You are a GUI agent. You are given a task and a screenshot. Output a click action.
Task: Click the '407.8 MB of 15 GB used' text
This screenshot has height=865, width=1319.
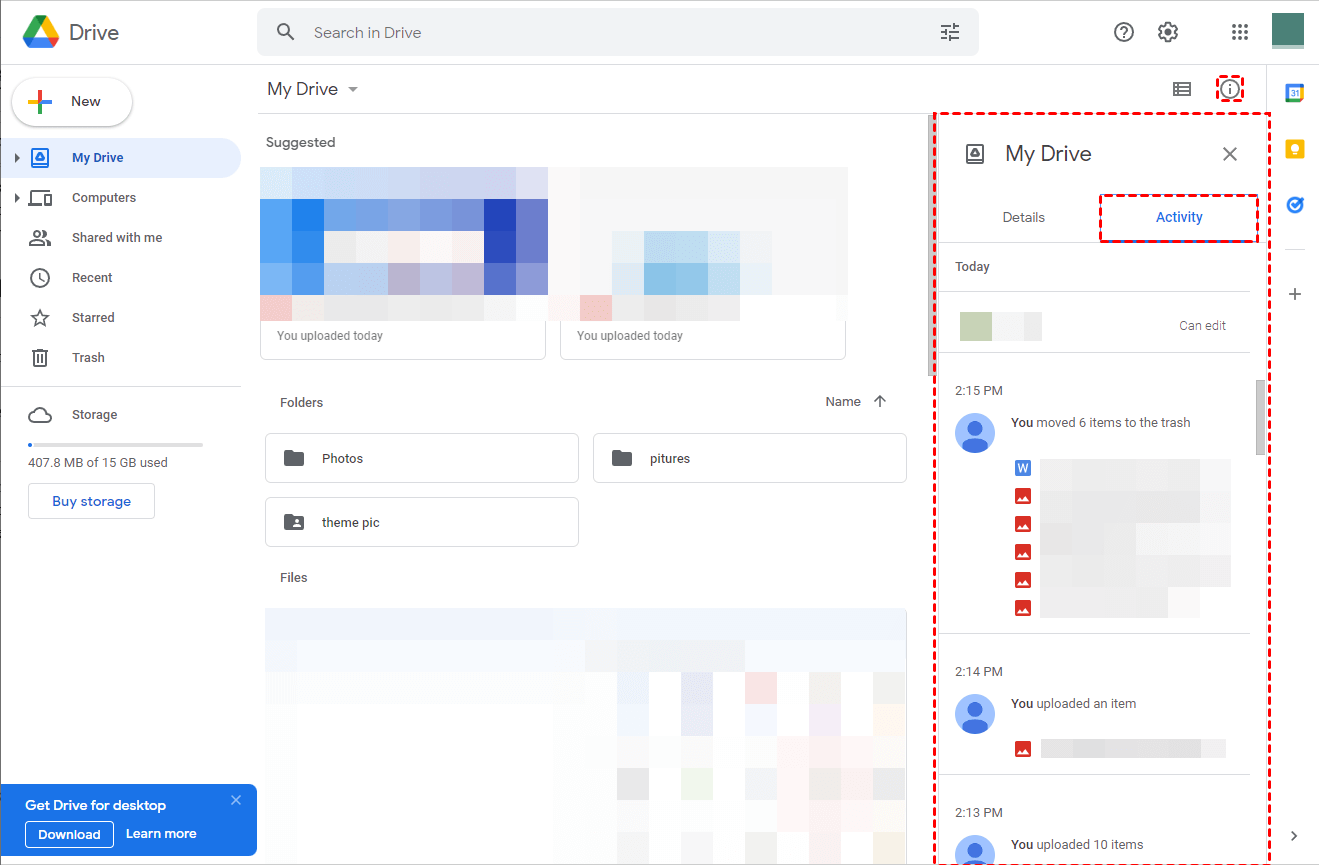click(x=98, y=463)
